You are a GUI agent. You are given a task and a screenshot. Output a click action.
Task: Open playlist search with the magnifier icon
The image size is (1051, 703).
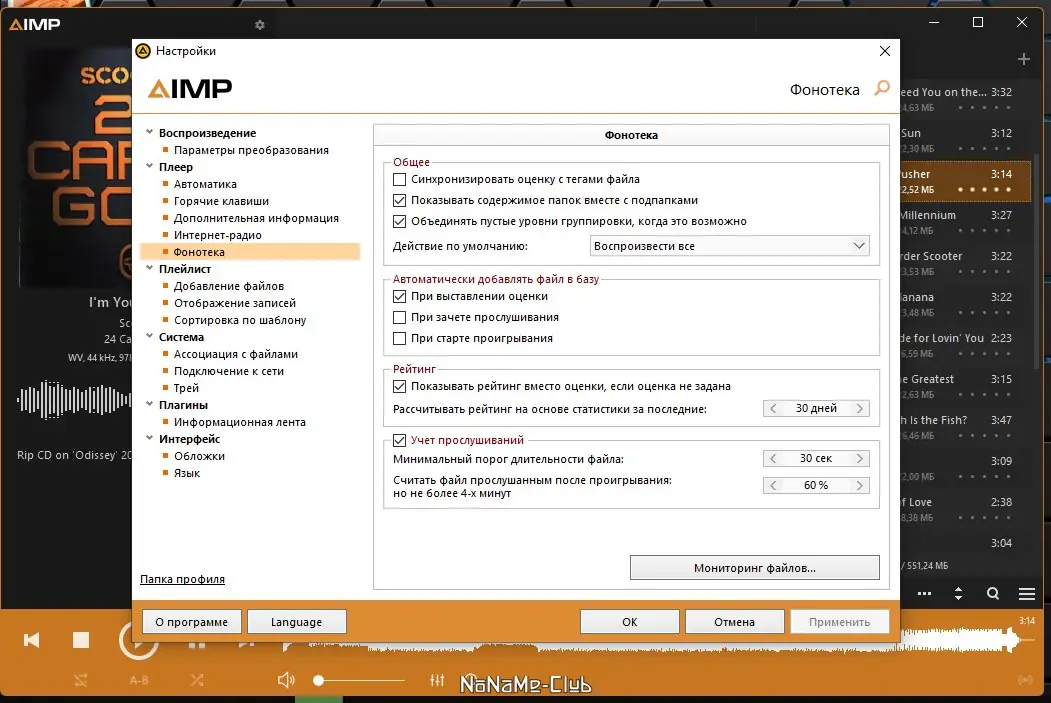(x=992, y=593)
